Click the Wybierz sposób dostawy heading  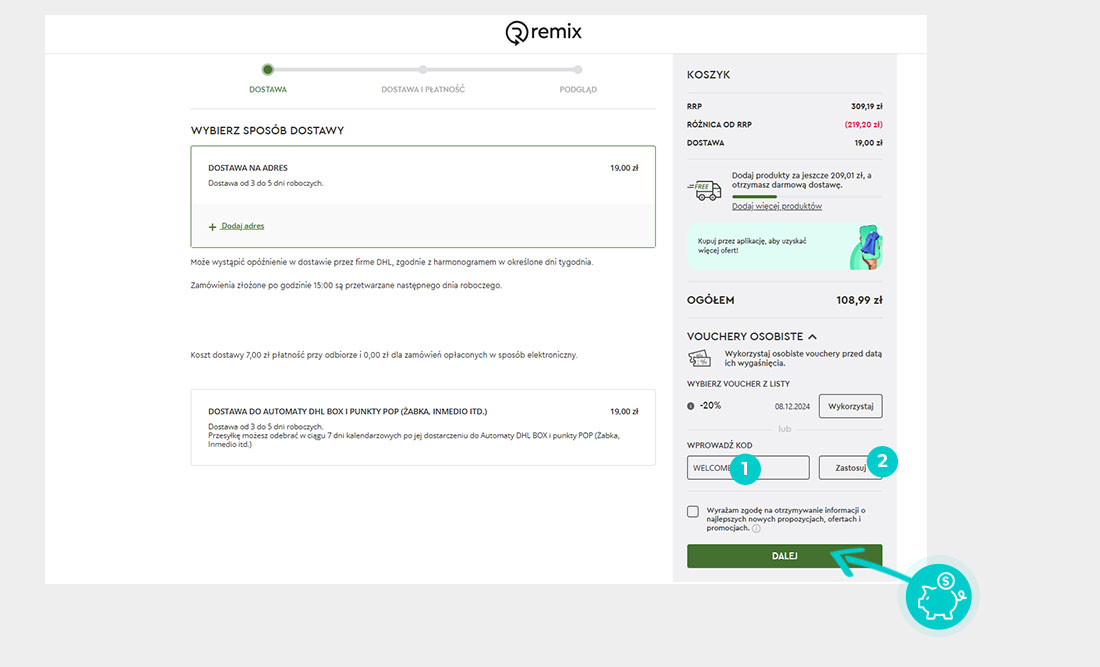click(x=267, y=130)
